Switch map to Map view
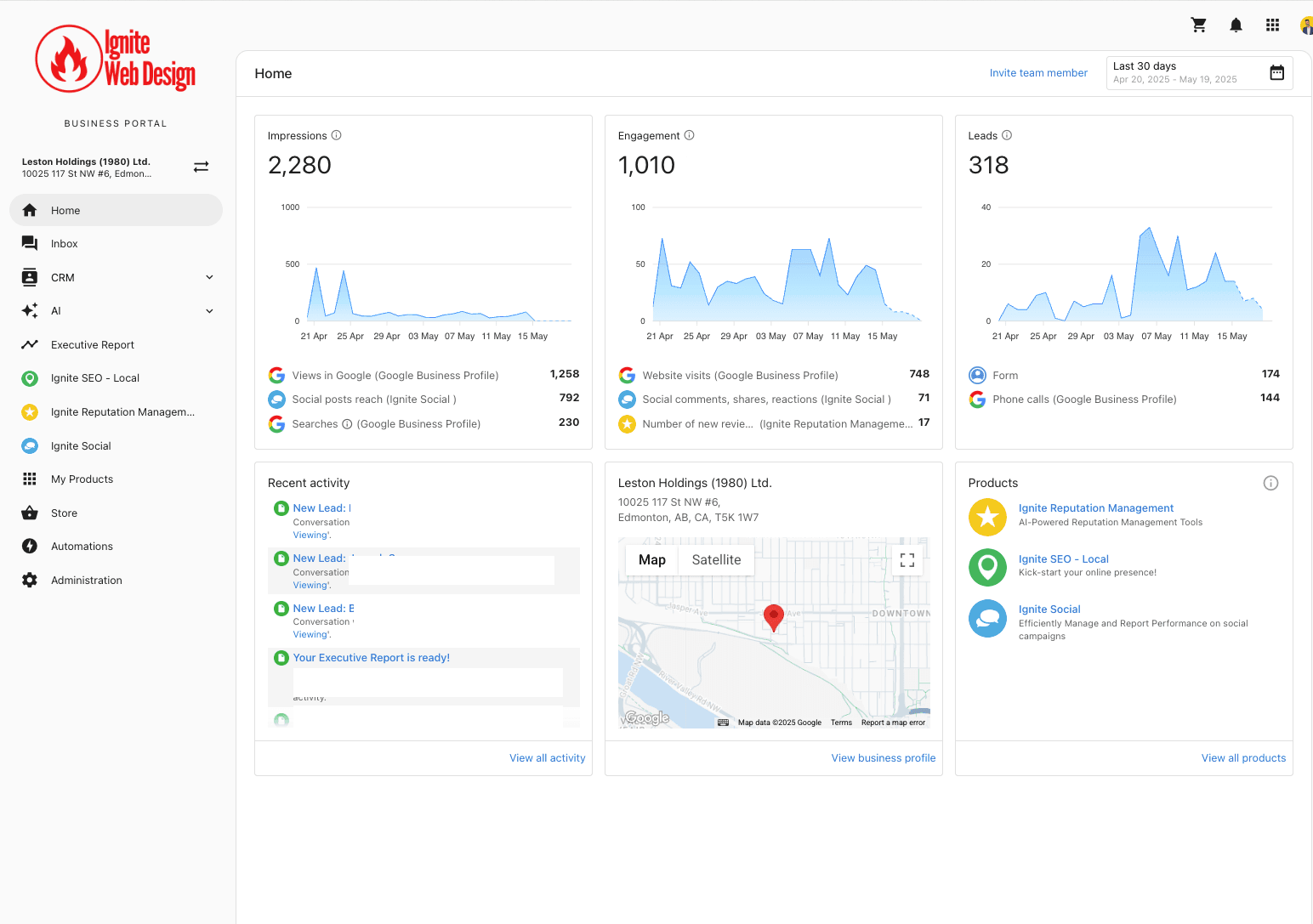 [652, 560]
